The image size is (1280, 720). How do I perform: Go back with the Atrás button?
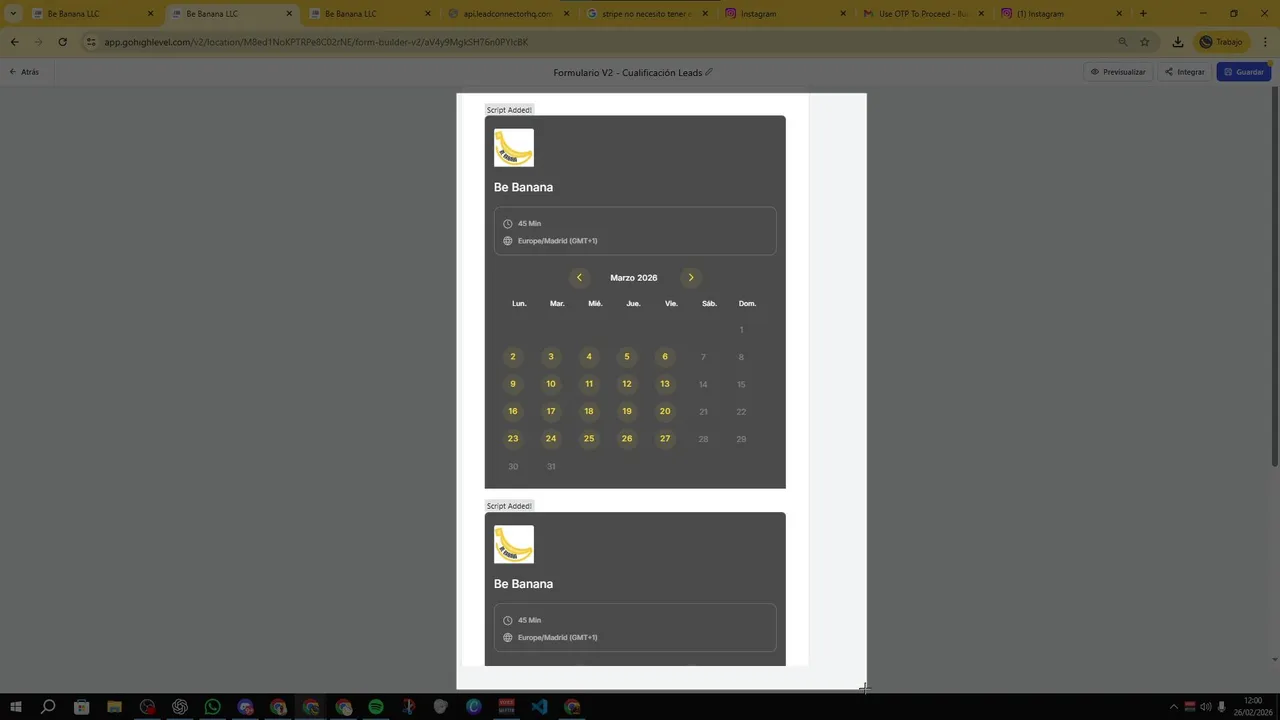[x=24, y=72]
